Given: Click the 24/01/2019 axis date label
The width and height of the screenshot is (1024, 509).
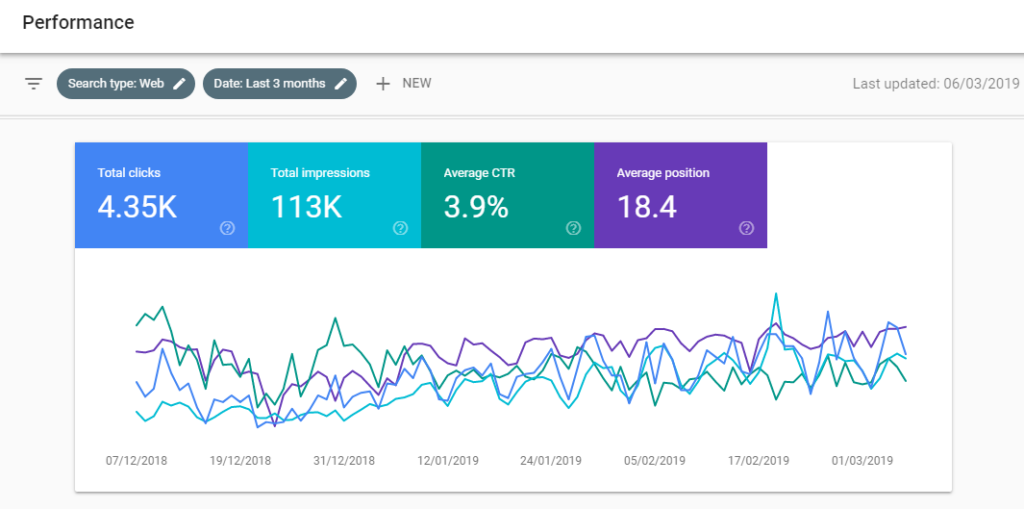Looking at the screenshot, I should 551,461.
